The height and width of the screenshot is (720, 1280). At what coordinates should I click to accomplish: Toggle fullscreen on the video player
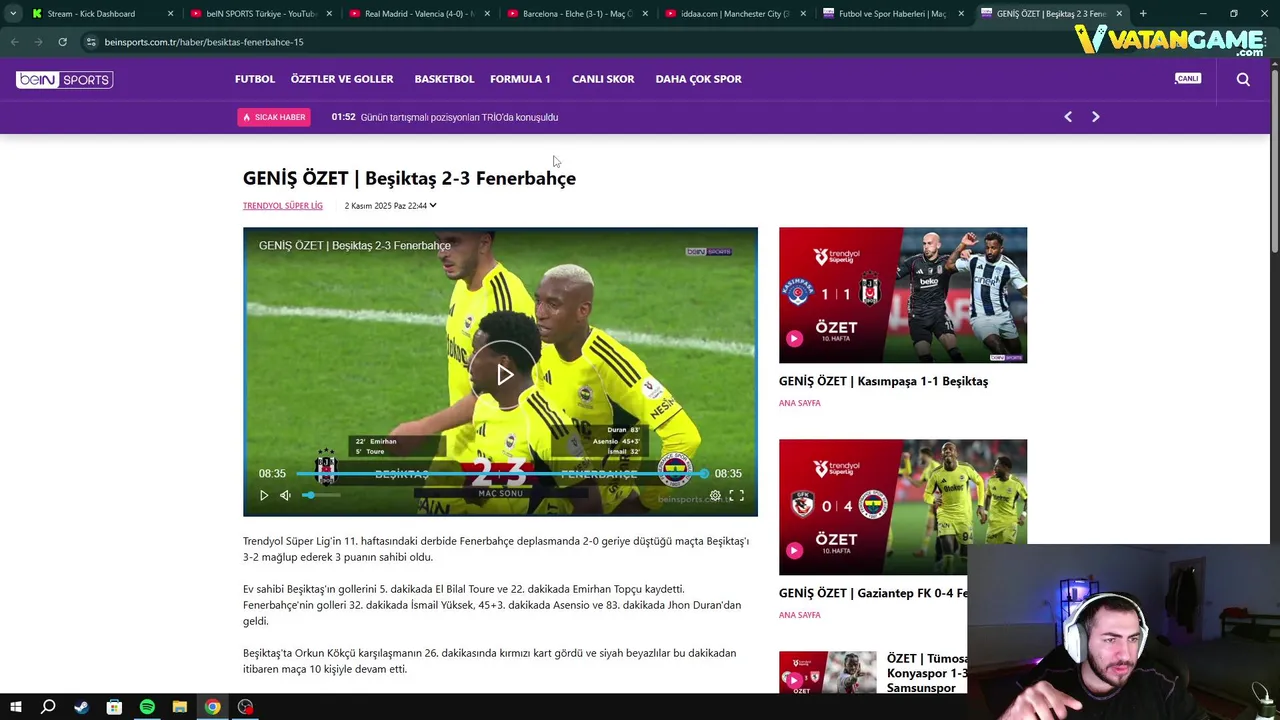tap(736, 495)
